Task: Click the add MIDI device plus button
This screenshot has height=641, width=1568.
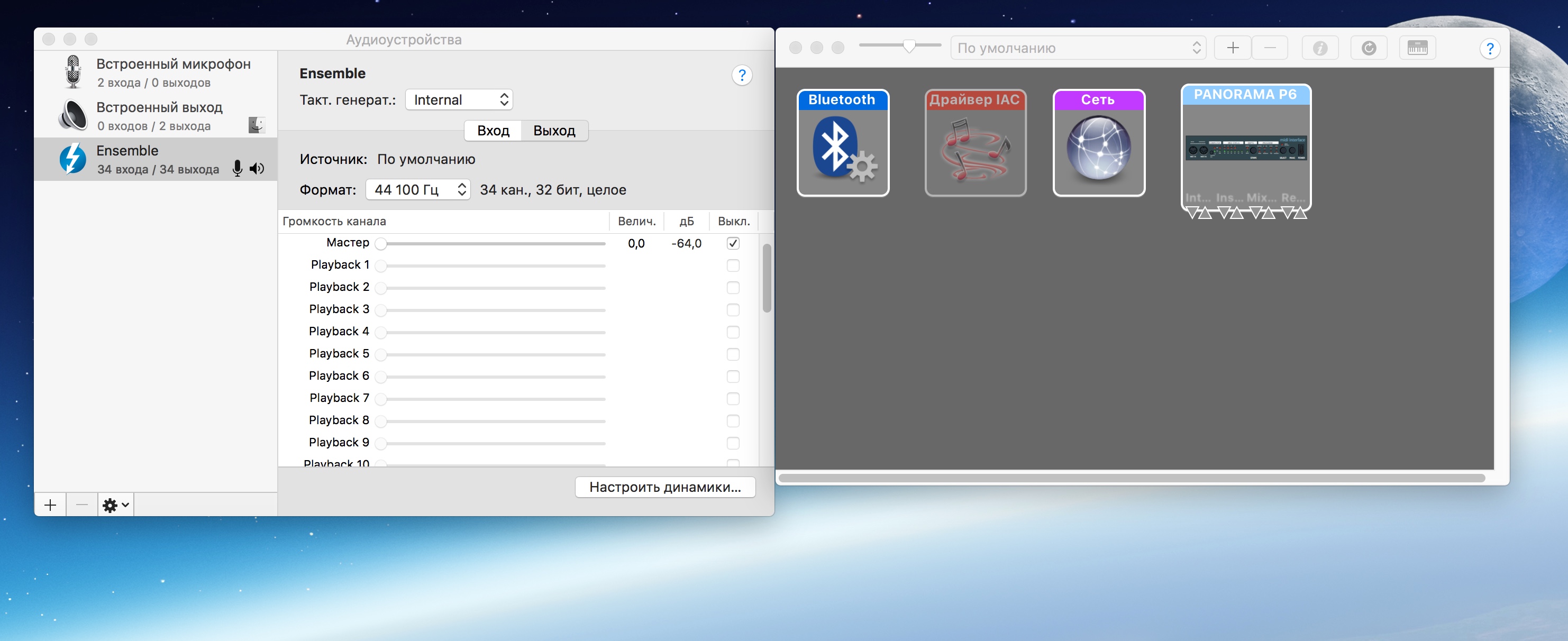Action: tap(1232, 48)
